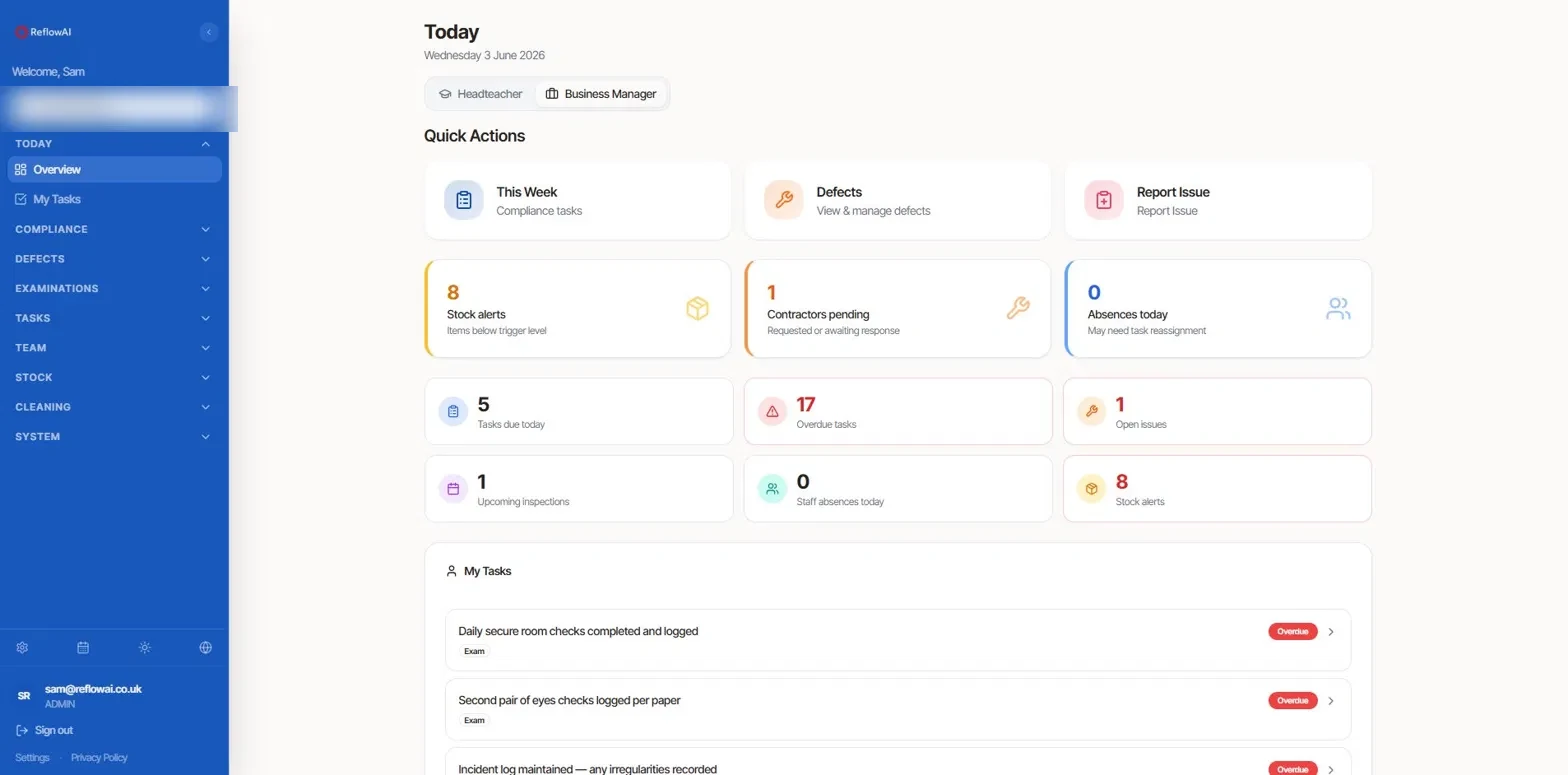
Task: Open the 1 Contractors pending card
Action: (897, 309)
